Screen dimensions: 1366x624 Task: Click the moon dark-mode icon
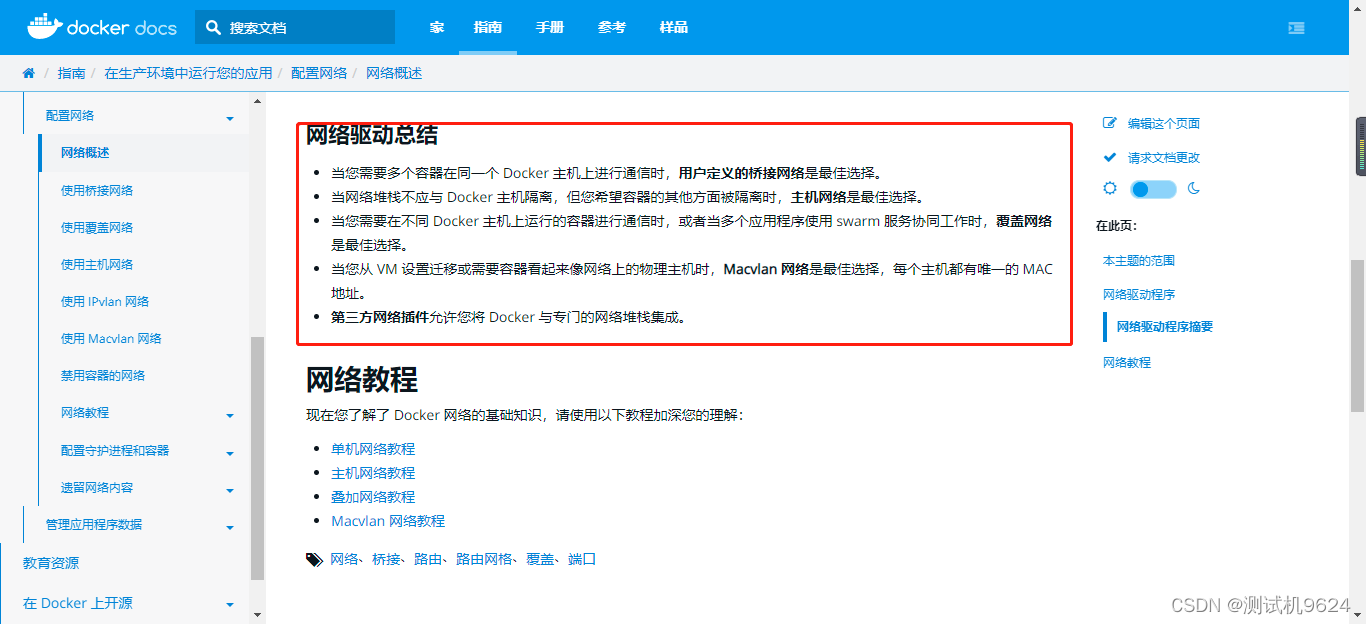(1193, 188)
